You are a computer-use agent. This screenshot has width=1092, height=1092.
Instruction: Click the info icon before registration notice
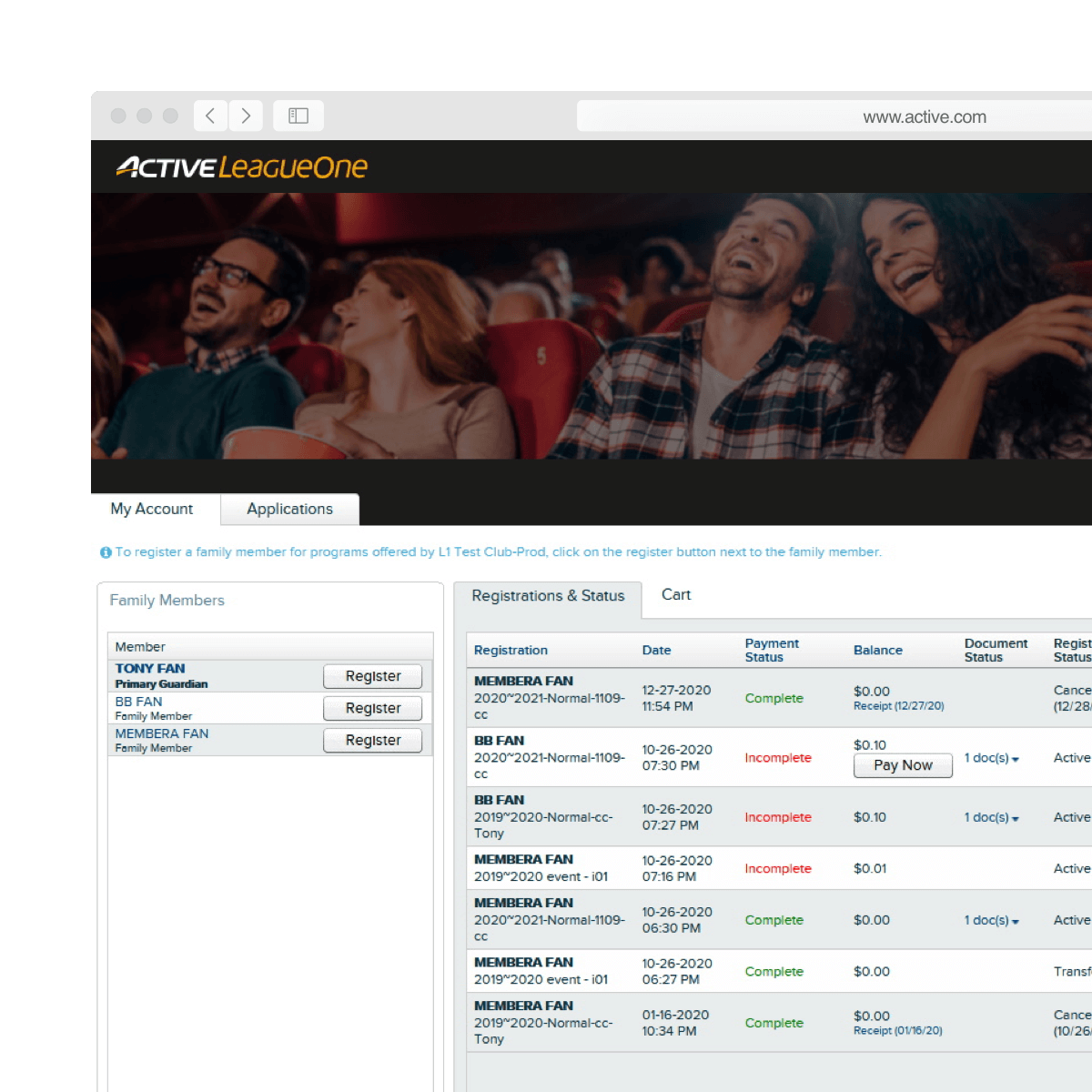(x=106, y=552)
